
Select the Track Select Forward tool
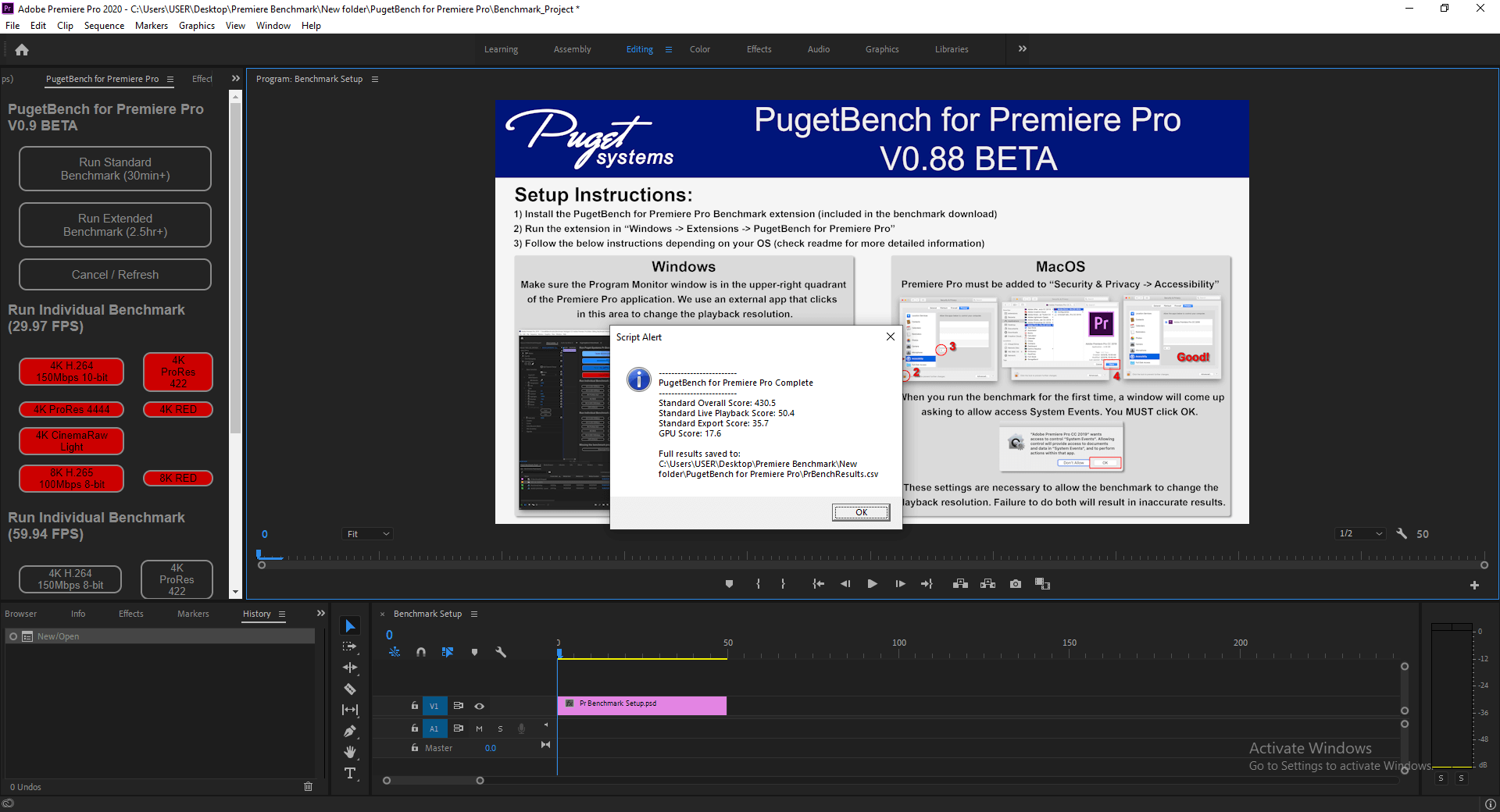[349, 646]
